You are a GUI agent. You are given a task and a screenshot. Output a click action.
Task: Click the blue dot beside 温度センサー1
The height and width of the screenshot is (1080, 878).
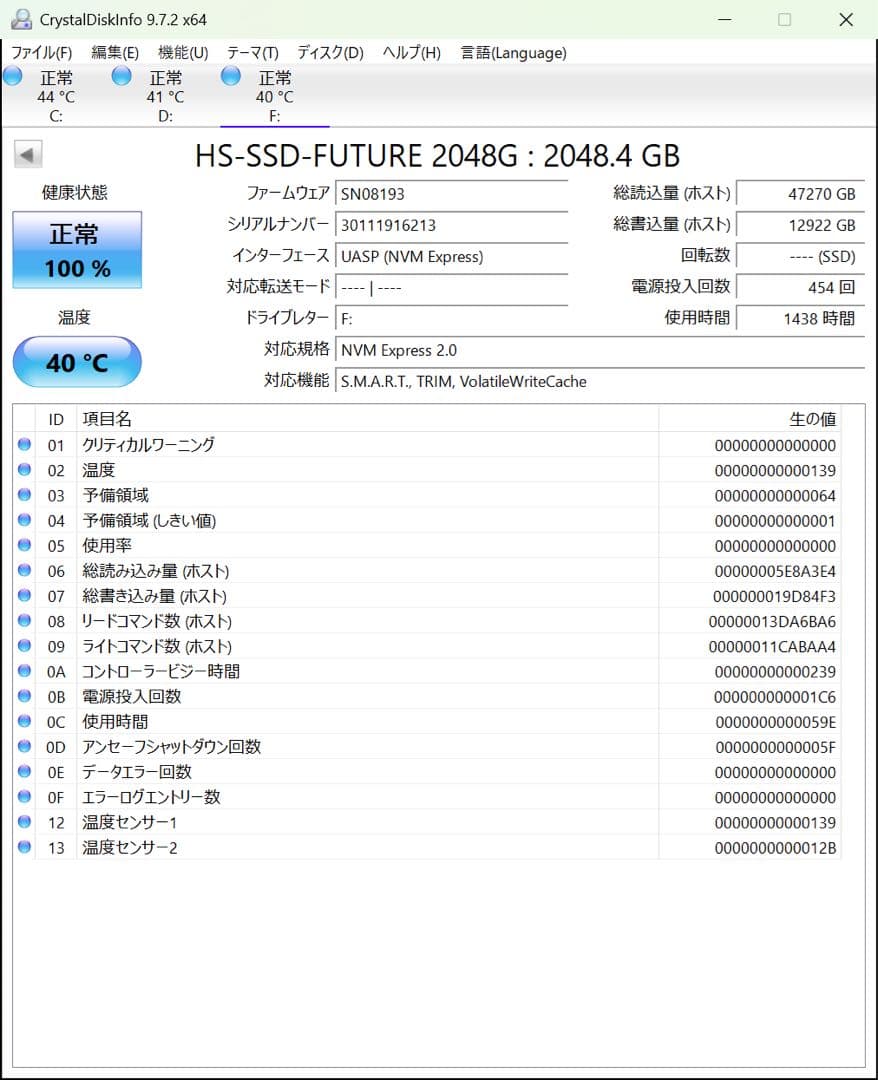coord(23,822)
